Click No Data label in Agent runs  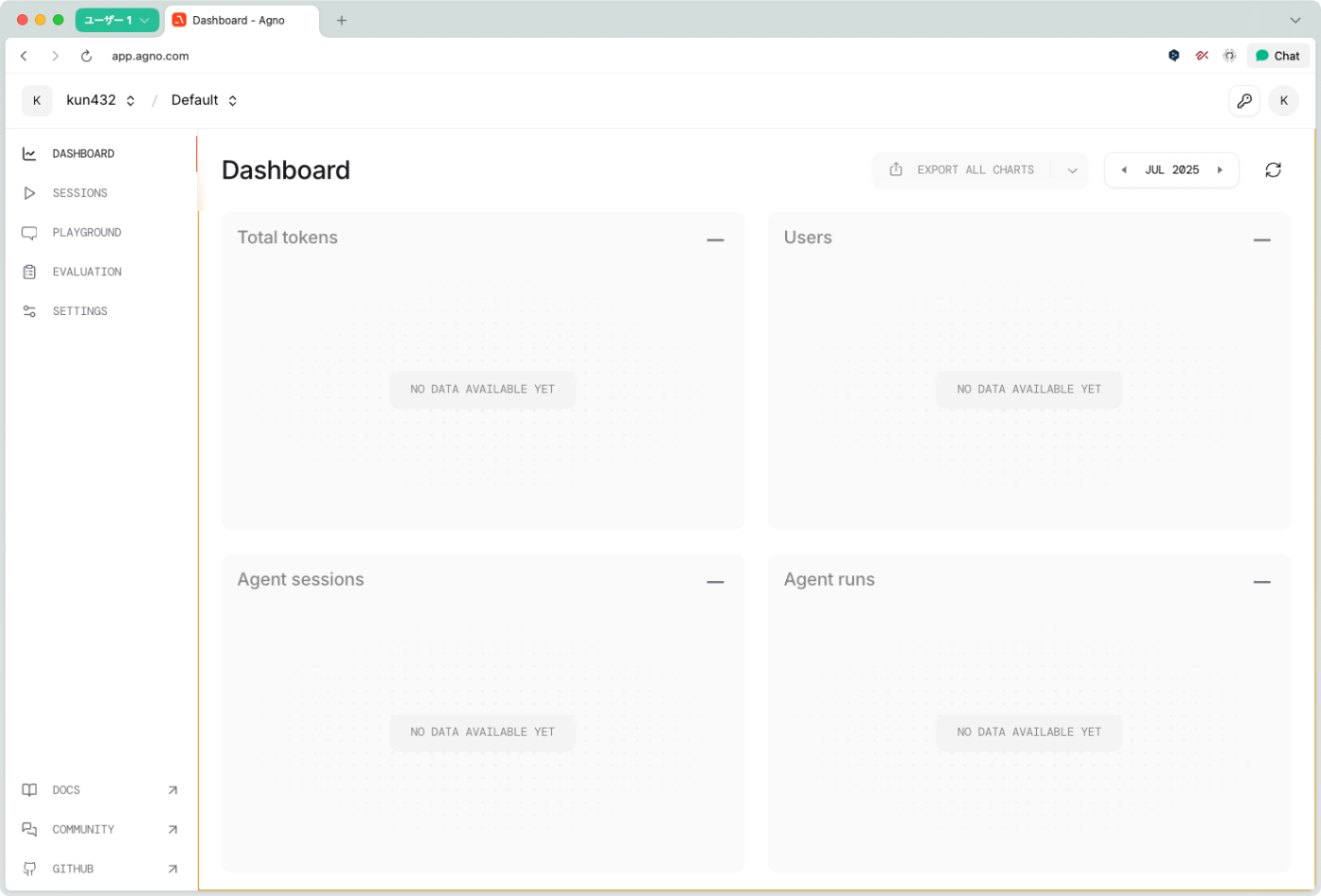[1029, 732]
